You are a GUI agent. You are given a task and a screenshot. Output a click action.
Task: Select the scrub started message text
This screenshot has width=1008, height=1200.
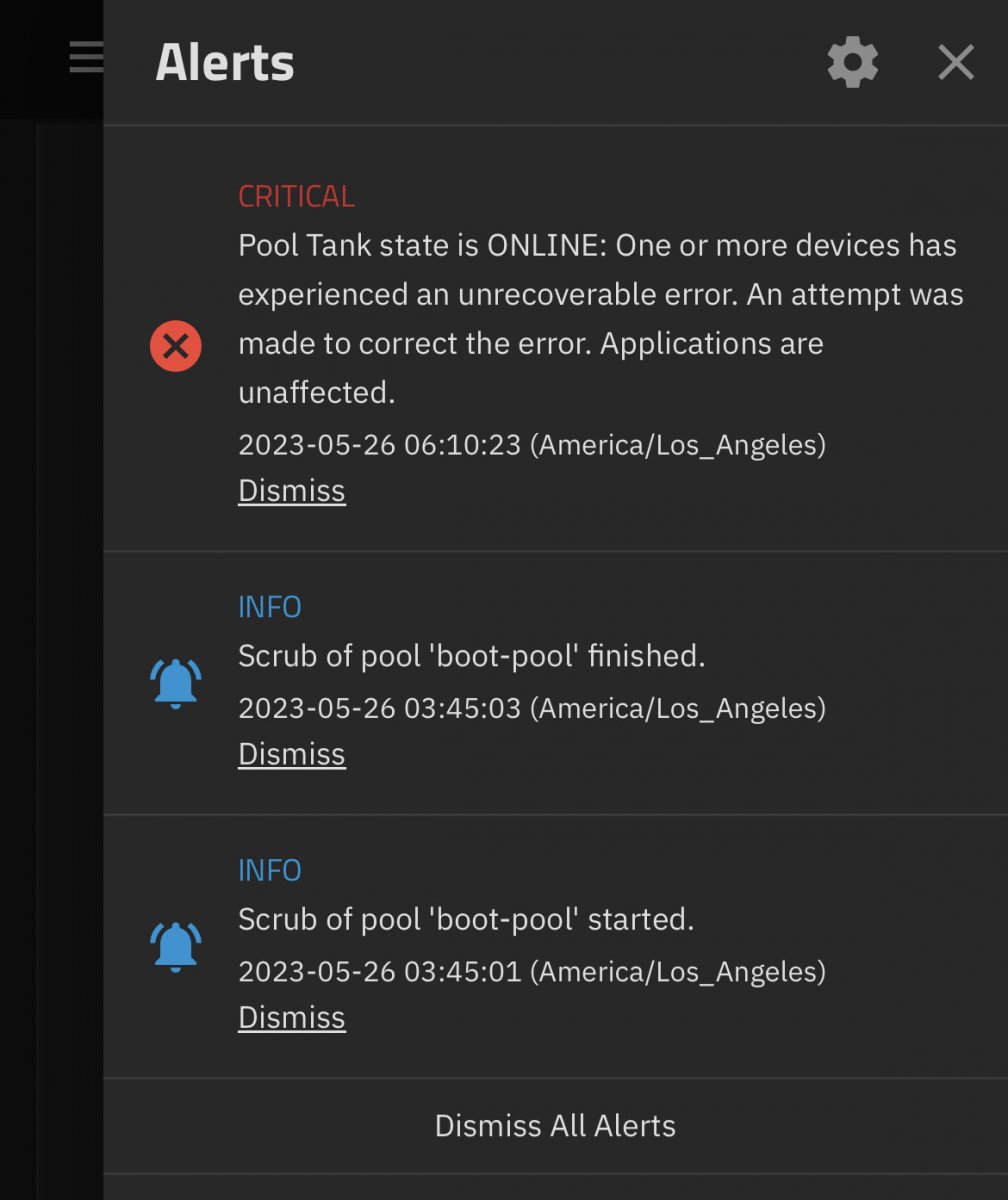[465, 919]
